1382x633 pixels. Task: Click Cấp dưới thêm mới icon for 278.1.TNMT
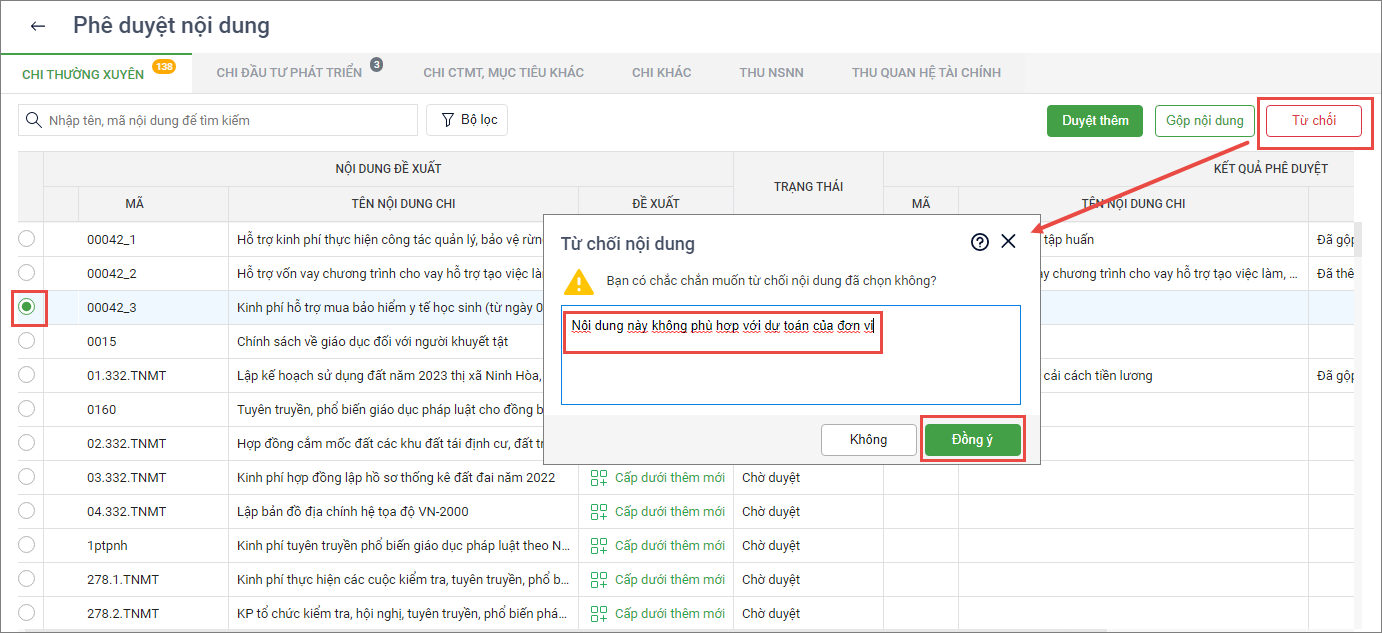coord(599,580)
